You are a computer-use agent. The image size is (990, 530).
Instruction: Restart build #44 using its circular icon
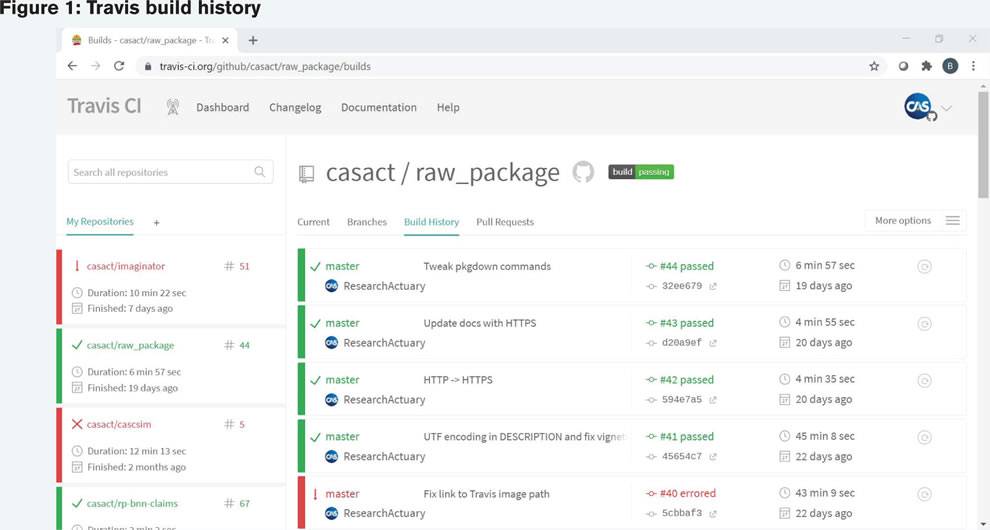(x=924, y=267)
